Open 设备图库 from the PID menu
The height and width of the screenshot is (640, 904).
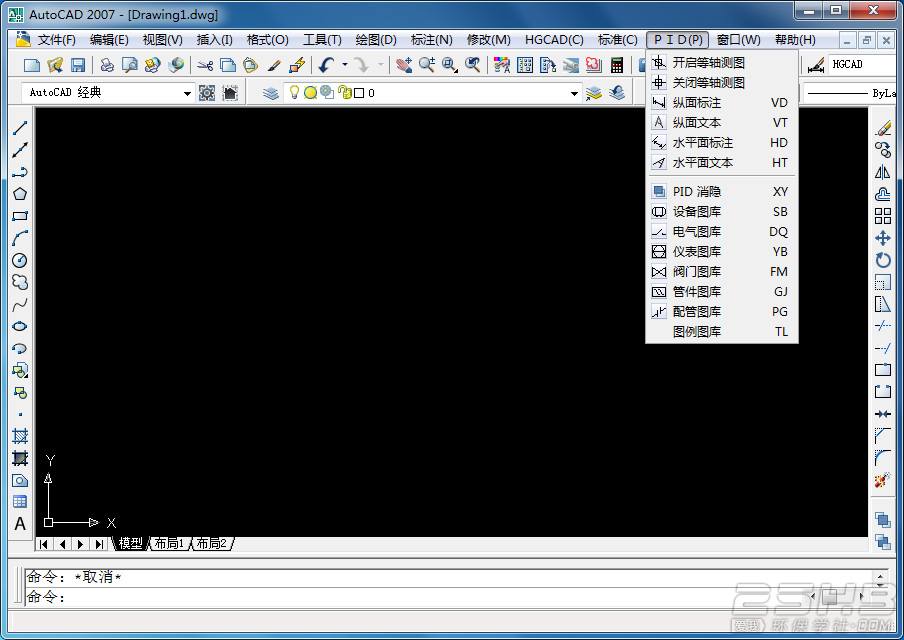722,212
